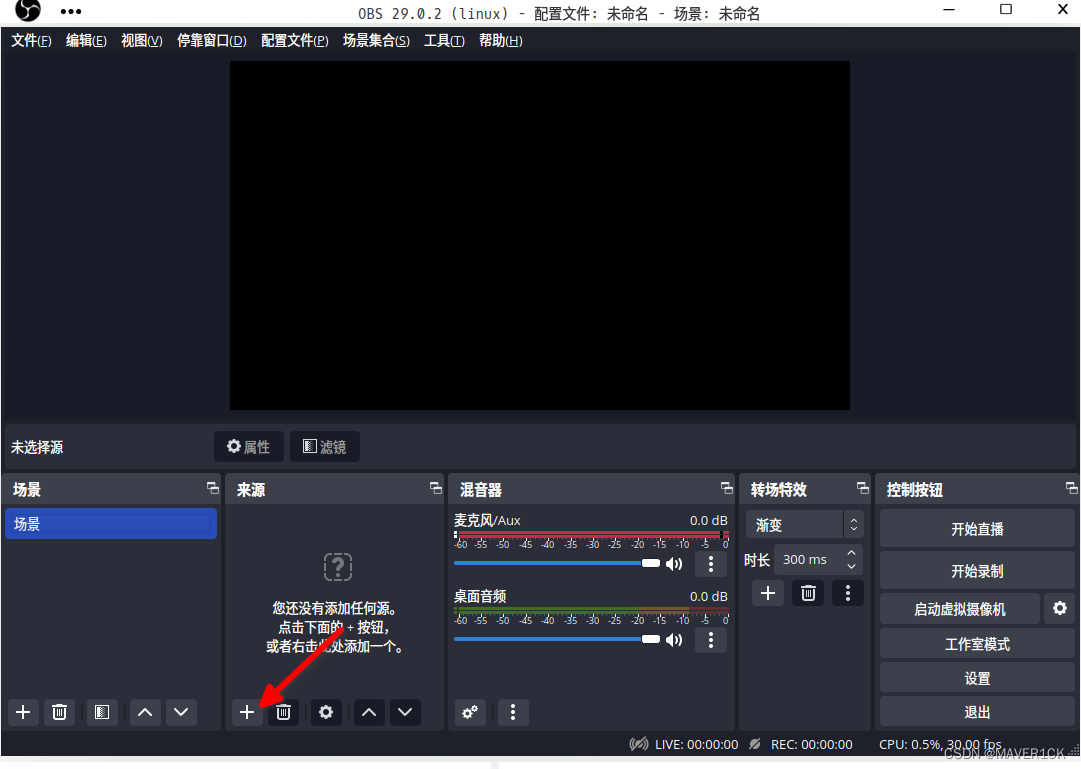
Task: Mute the 麦克风/Aux audio
Action: [x=674, y=564]
